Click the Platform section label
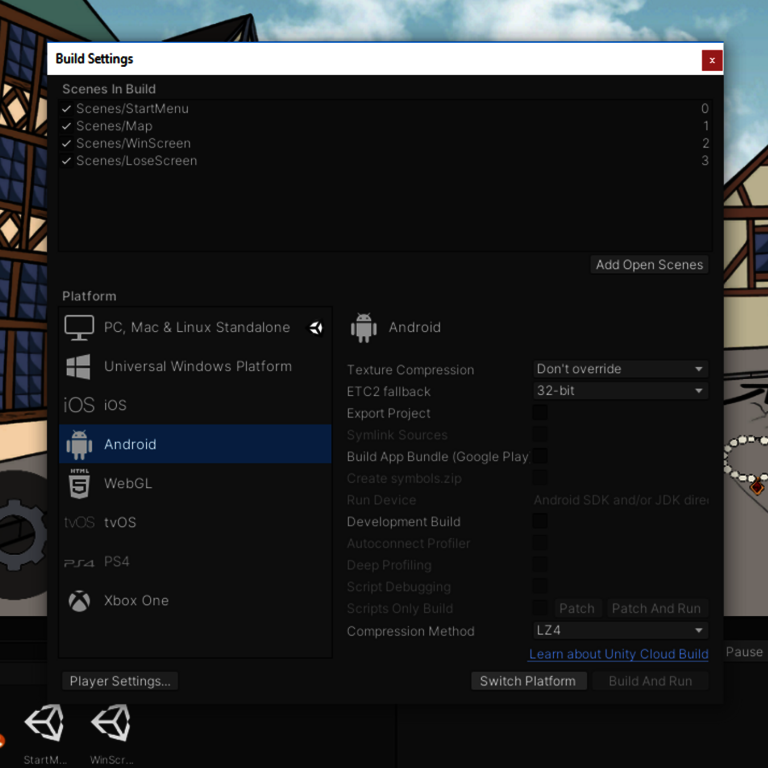Viewport: 768px width, 768px height. click(89, 296)
